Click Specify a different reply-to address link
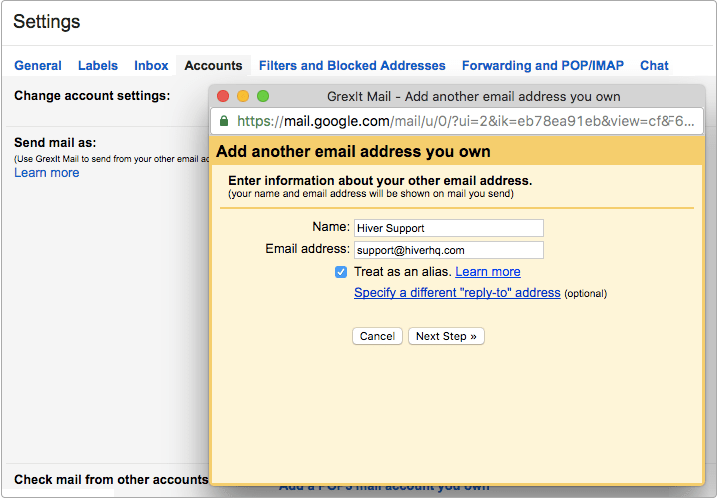717x498 pixels. (457, 293)
